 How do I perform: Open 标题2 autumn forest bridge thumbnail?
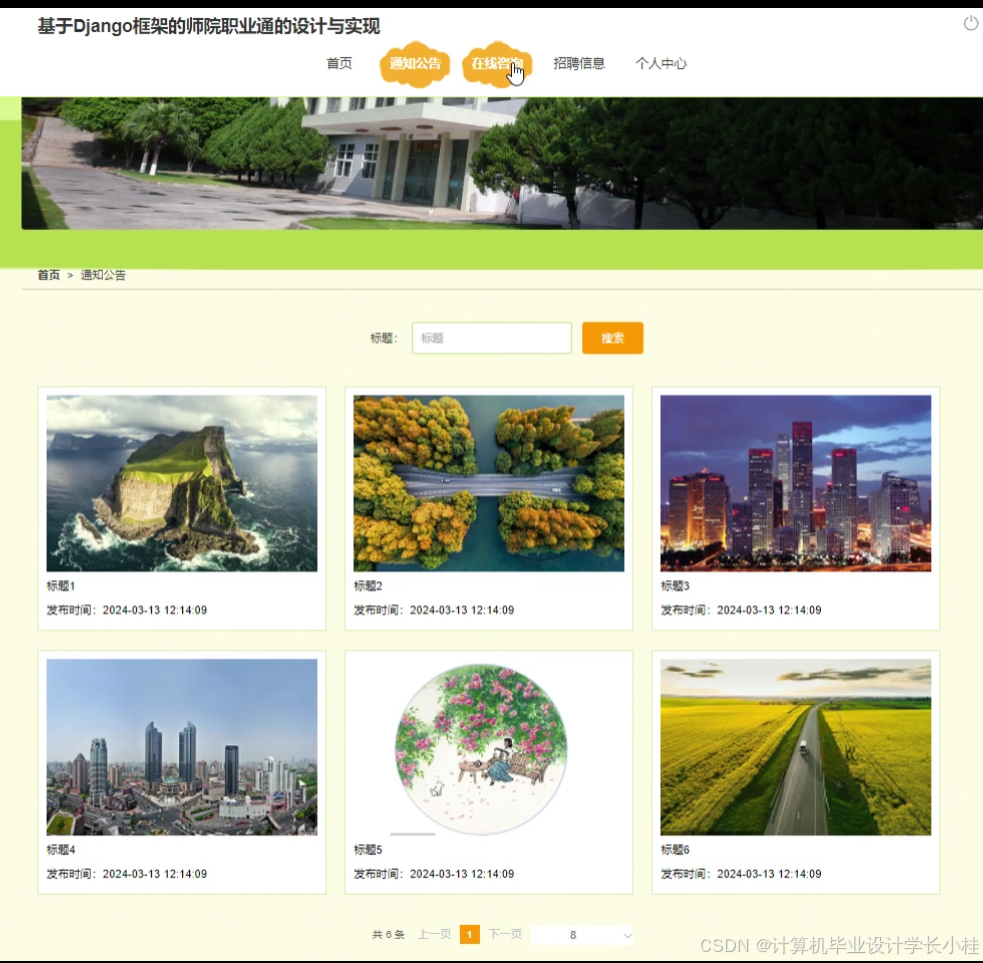tap(487, 482)
